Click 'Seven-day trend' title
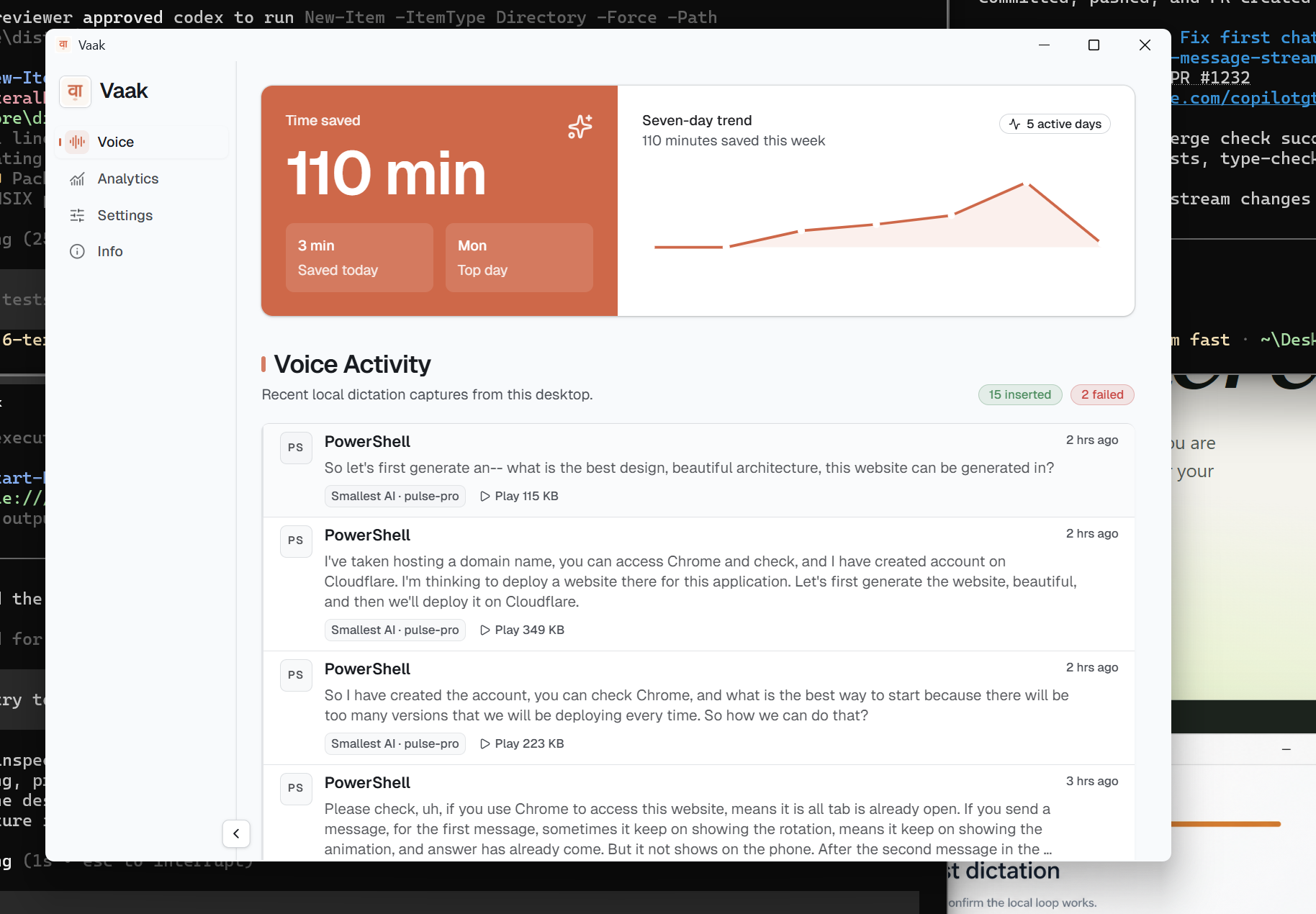 697,120
